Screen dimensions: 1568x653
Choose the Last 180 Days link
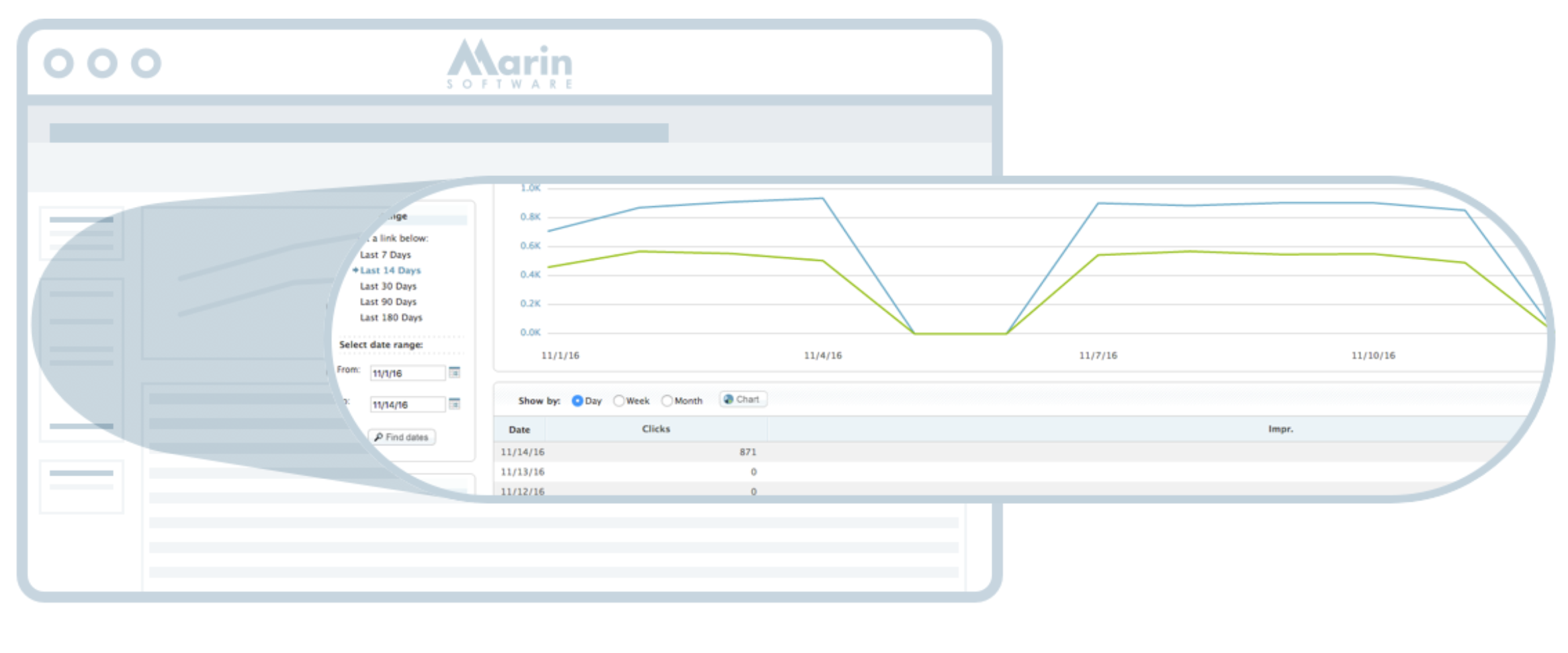point(391,318)
